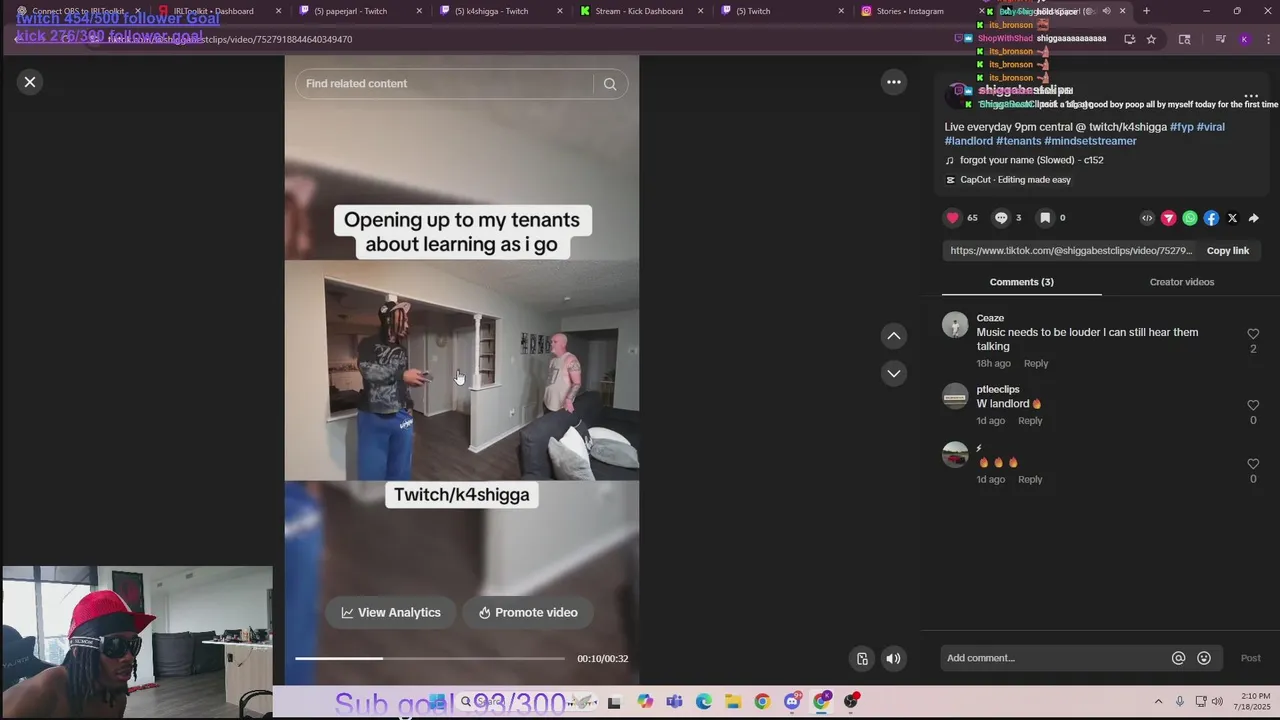The height and width of the screenshot is (720, 1280).
Task: Open Microsoft Edge from taskbar
Action: (704, 702)
